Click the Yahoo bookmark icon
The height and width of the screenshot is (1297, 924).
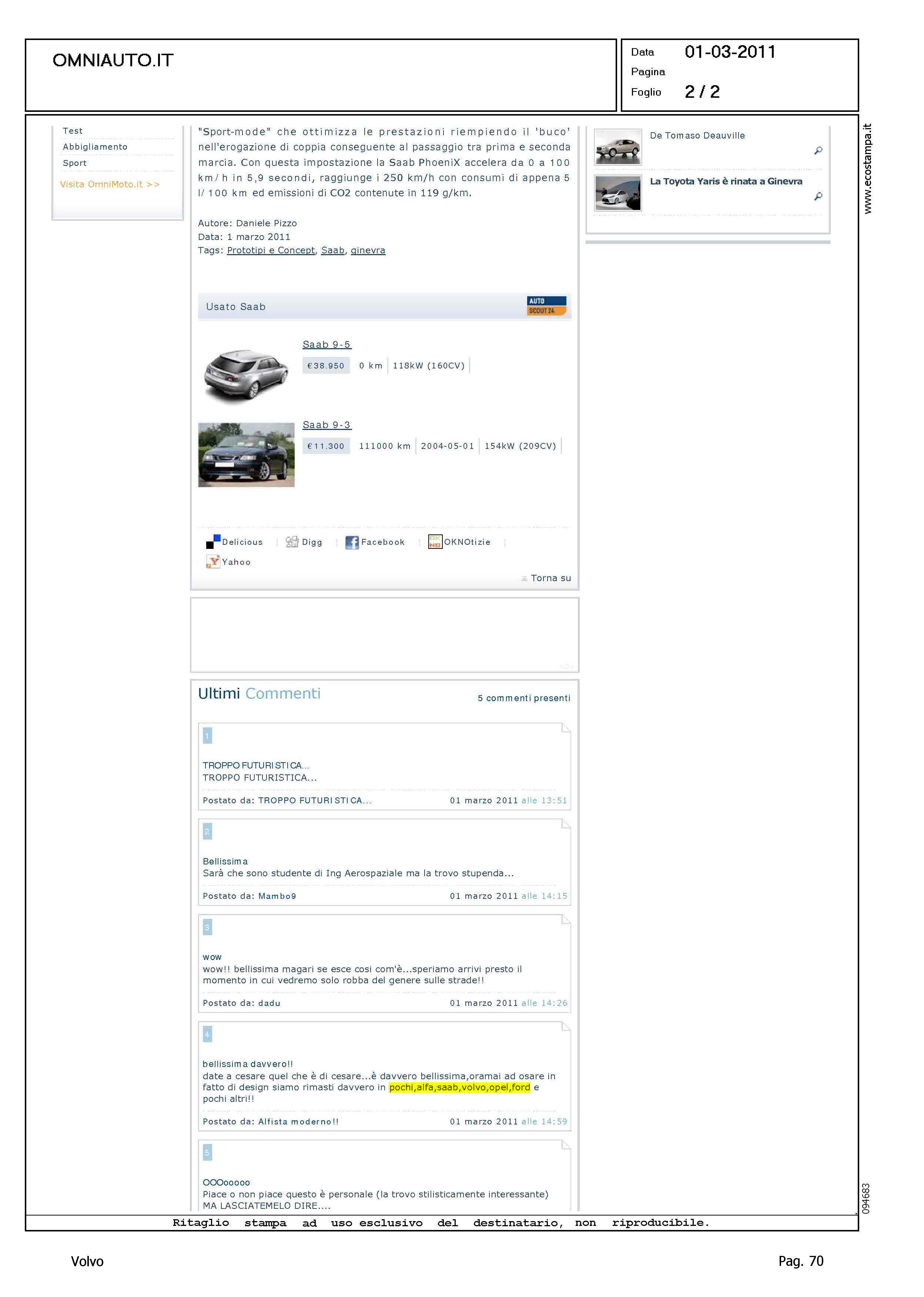click(x=213, y=562)
